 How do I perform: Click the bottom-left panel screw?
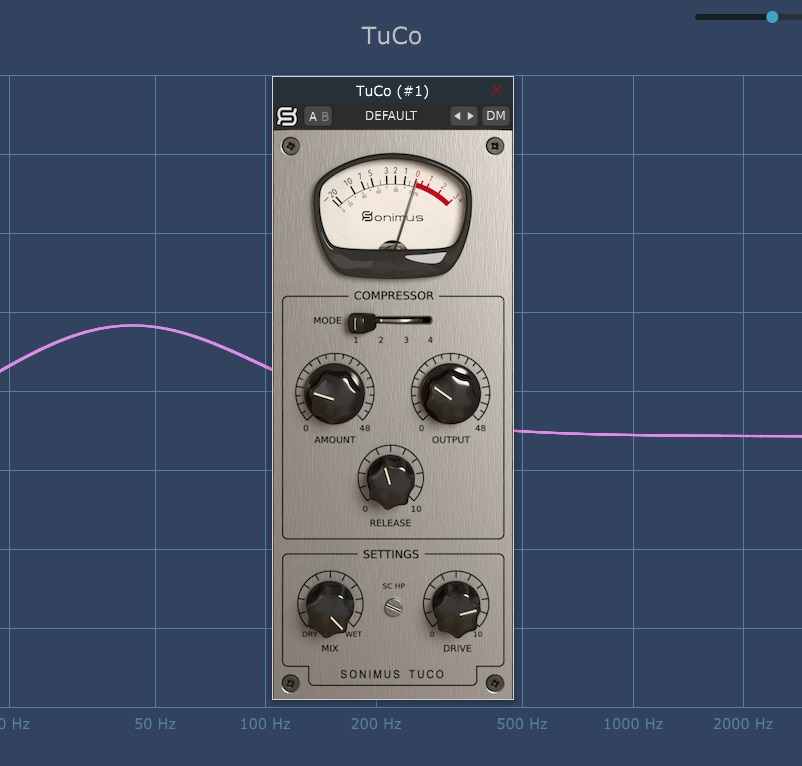click(x=291, y=683)
